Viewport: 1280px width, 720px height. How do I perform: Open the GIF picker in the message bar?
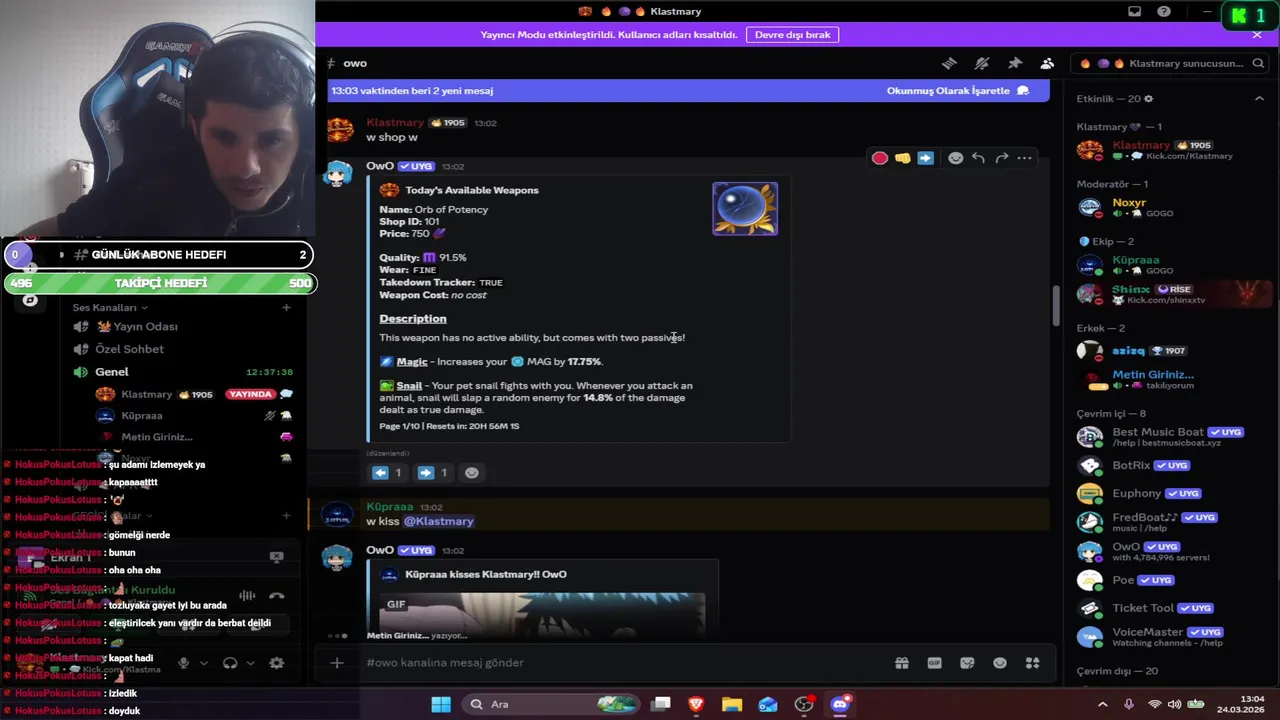(x=935, y=663)
